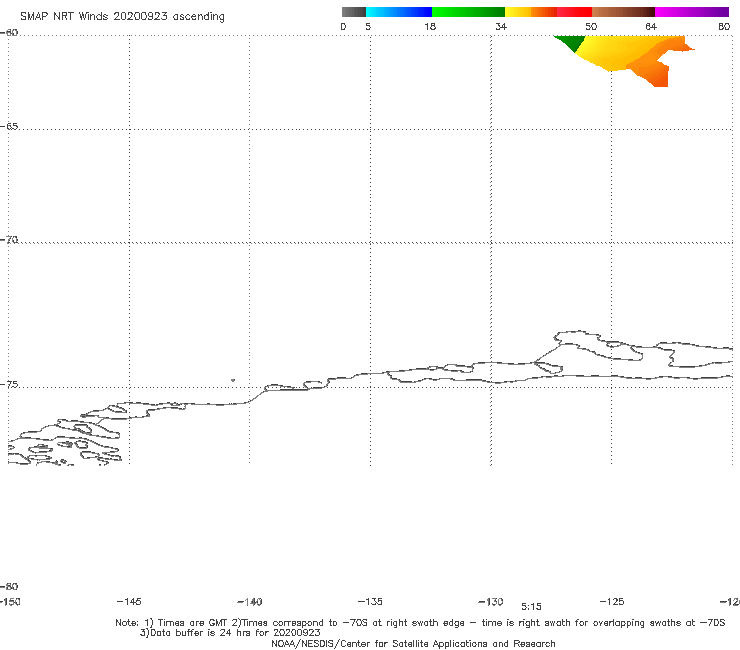This screenshot has width=740, height=650.
Task: Click the color bar label '18'
Action: (x=430, y=26)
